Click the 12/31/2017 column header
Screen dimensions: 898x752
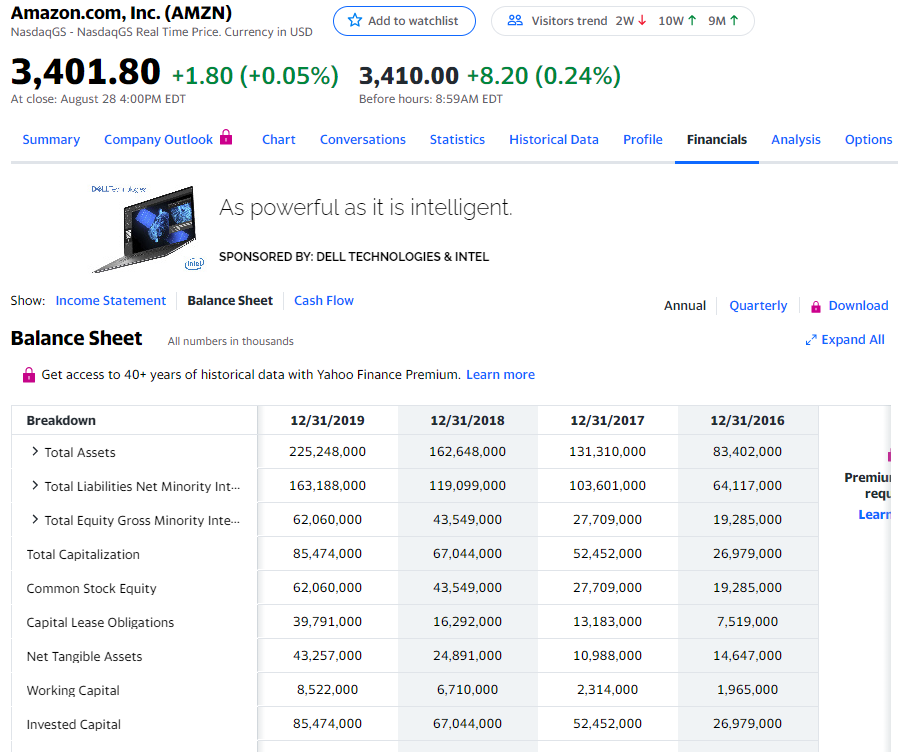tap(607, 420)
